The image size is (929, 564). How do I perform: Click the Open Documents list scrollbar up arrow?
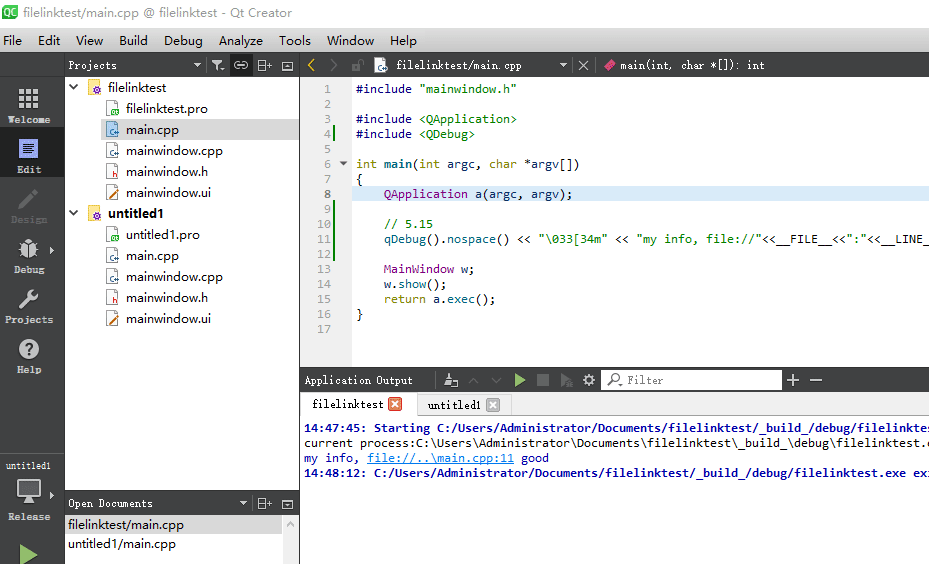(x=290, y=524)
